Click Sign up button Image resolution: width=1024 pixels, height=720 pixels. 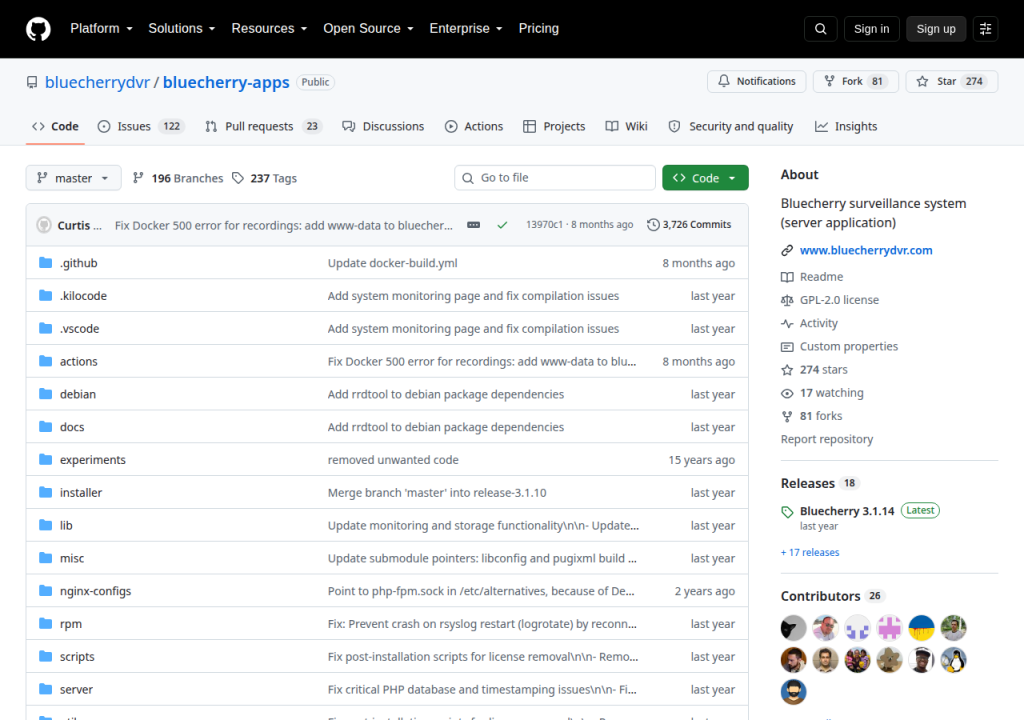(936, 29)
